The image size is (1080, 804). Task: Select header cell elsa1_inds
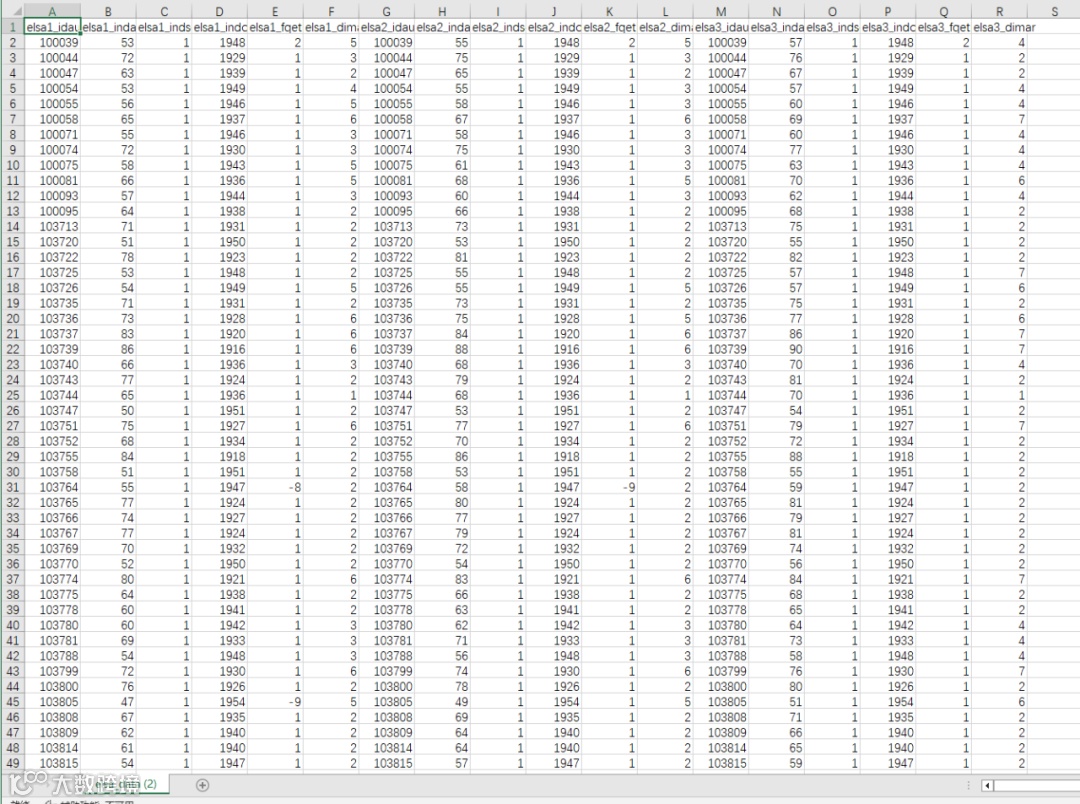coord(164,27)
